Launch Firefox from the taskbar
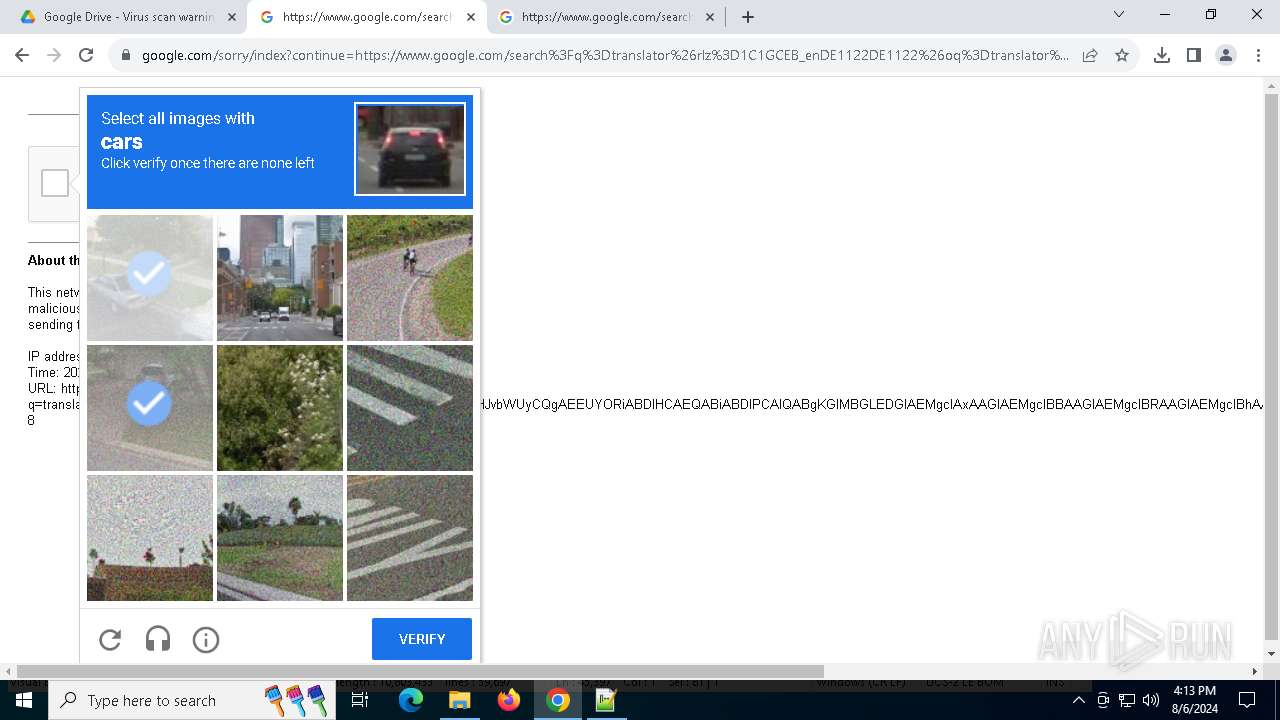This screenshot has height=720, width=1280. coord(509,700)
